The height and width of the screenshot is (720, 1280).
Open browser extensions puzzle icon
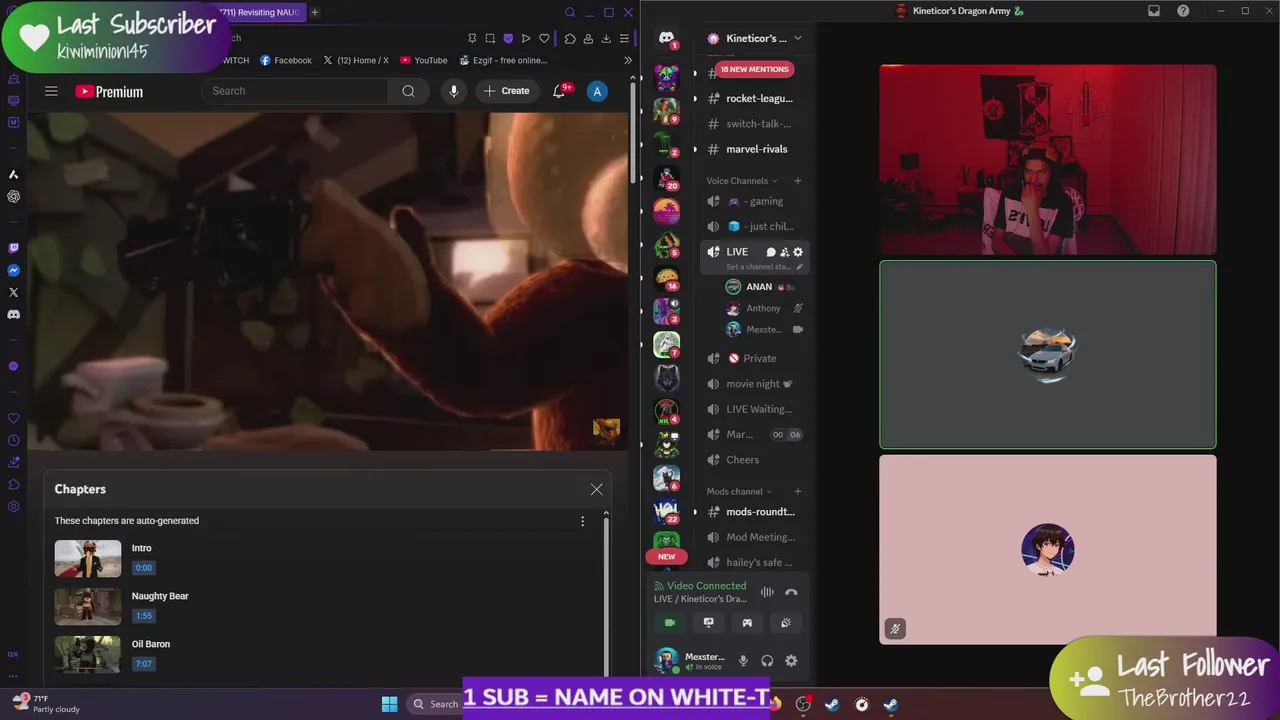(x=570, y=38)
